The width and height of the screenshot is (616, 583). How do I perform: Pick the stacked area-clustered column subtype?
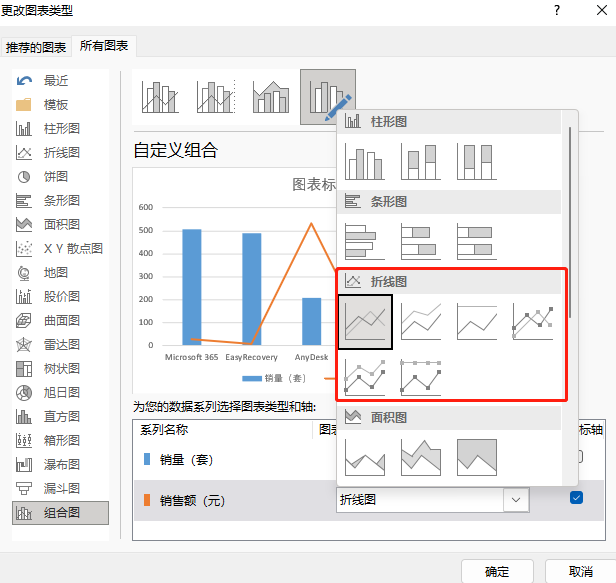271,97
